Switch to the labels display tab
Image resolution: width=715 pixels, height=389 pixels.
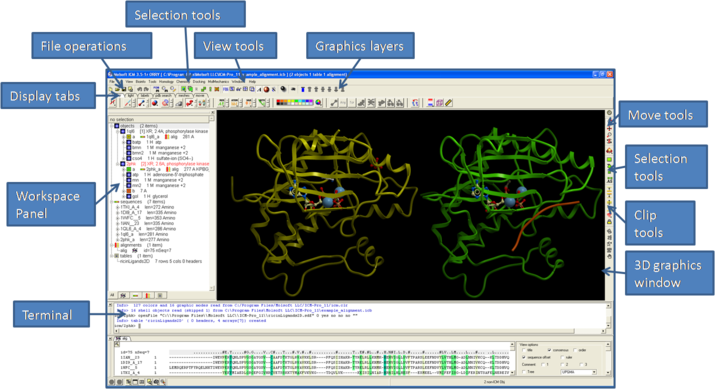(145, 96)
